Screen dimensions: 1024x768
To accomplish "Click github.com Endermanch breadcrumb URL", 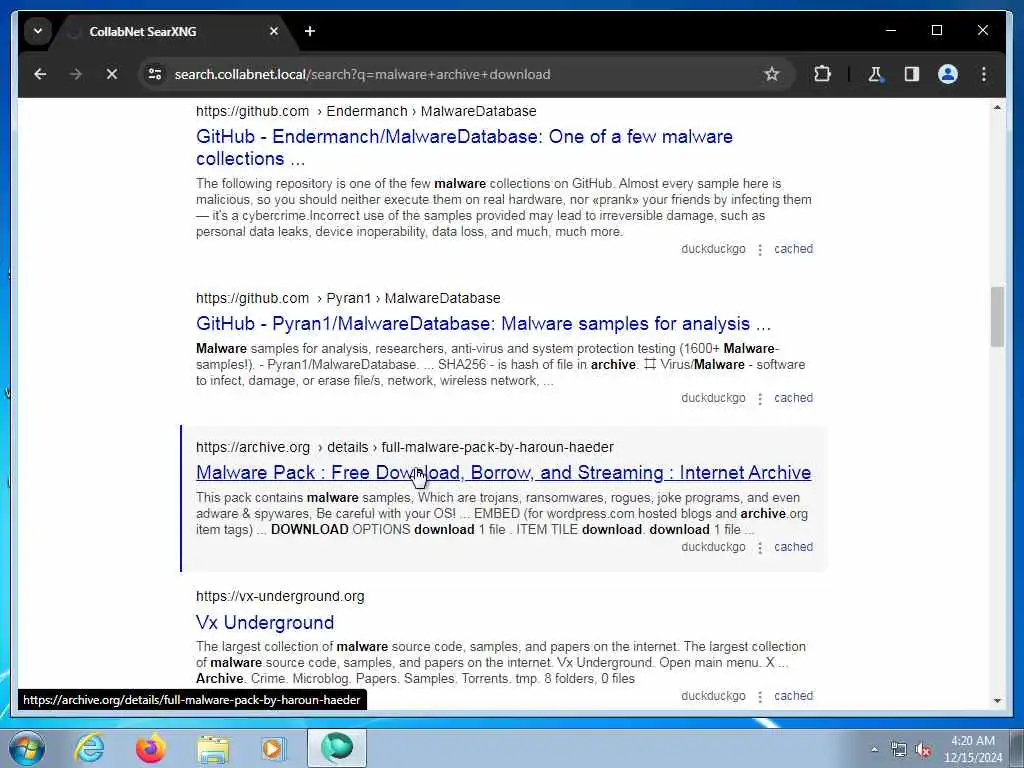I will point(366,112).
